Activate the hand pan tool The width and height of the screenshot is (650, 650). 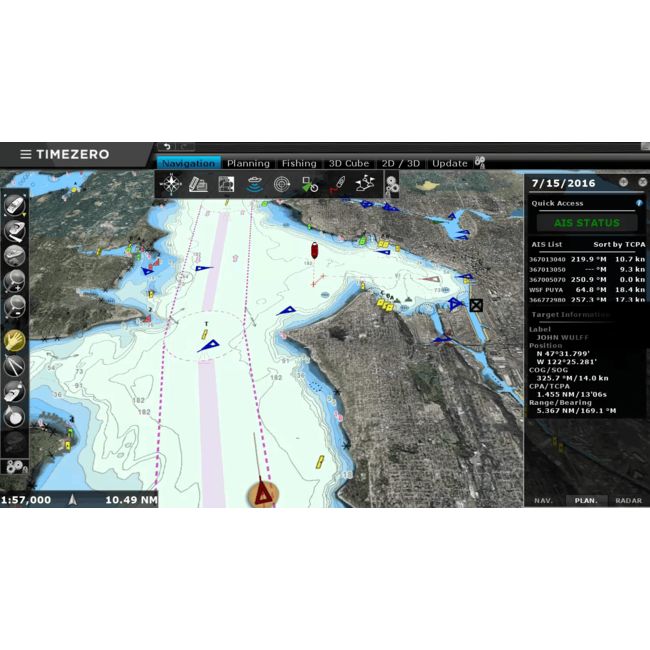coord(14,340)
